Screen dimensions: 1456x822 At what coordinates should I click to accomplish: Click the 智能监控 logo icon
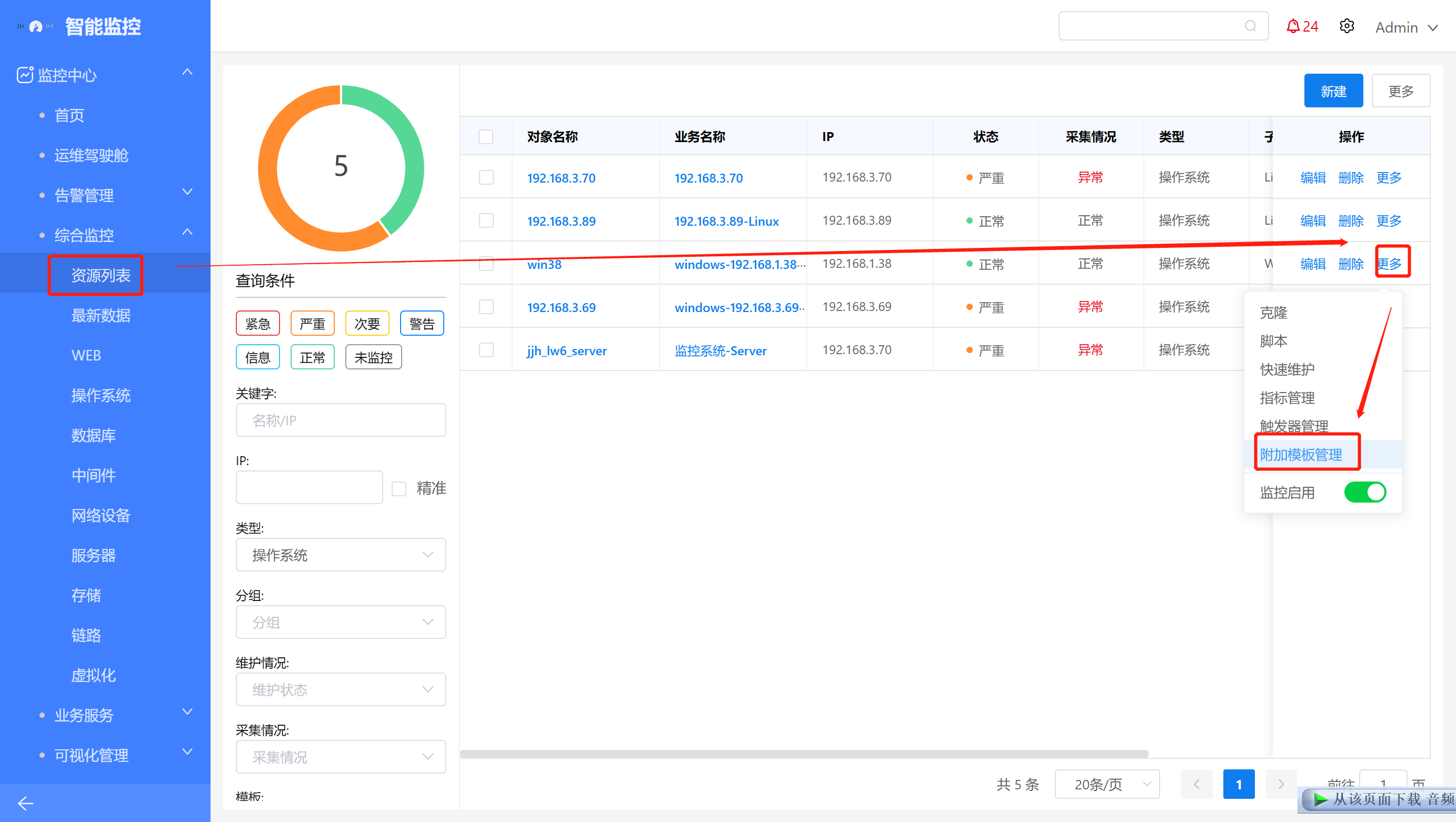[36, 26]
